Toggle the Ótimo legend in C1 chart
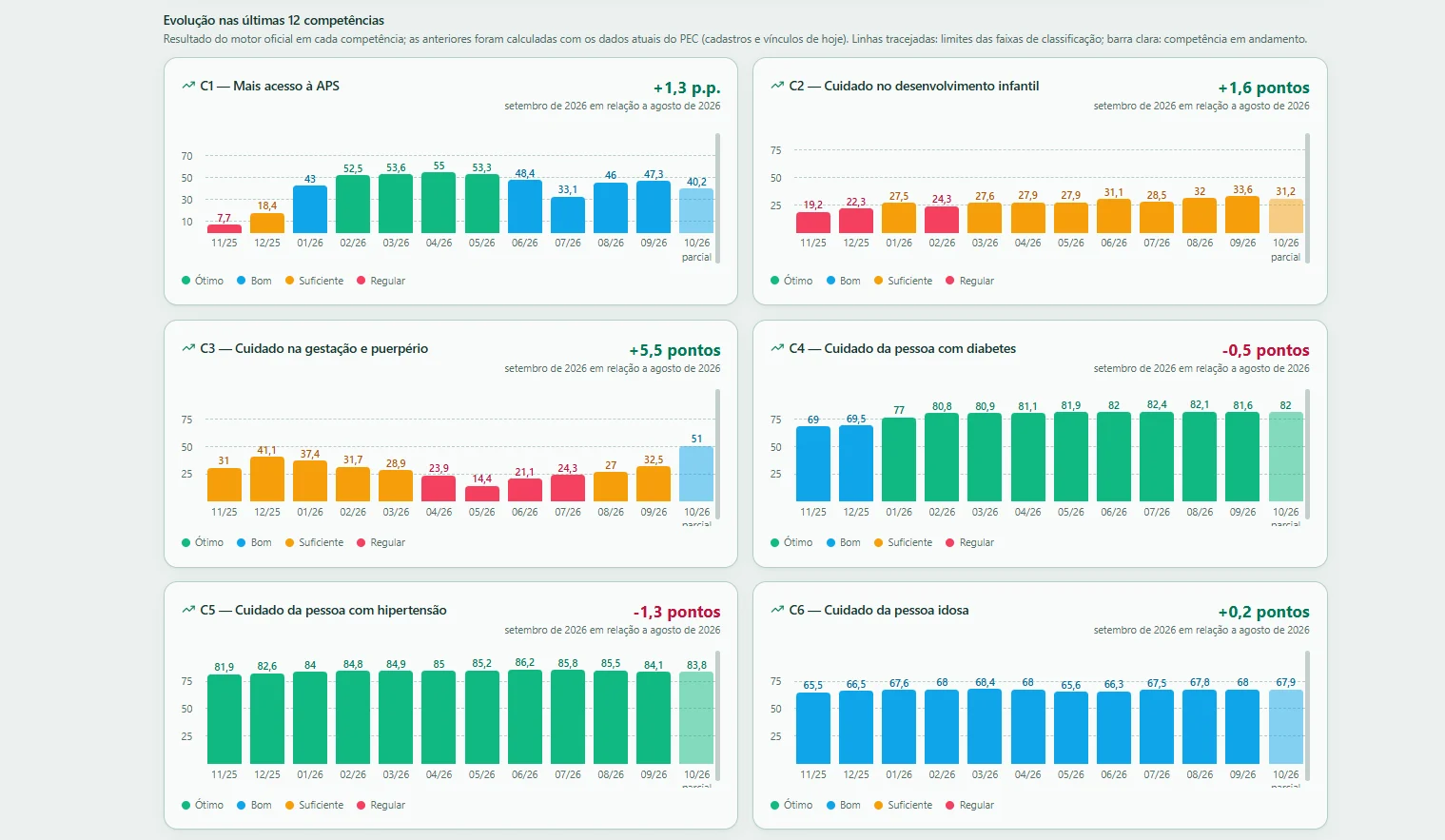Screen dimensions: 1445x840 pyautogui.click(x=203, y=281)
